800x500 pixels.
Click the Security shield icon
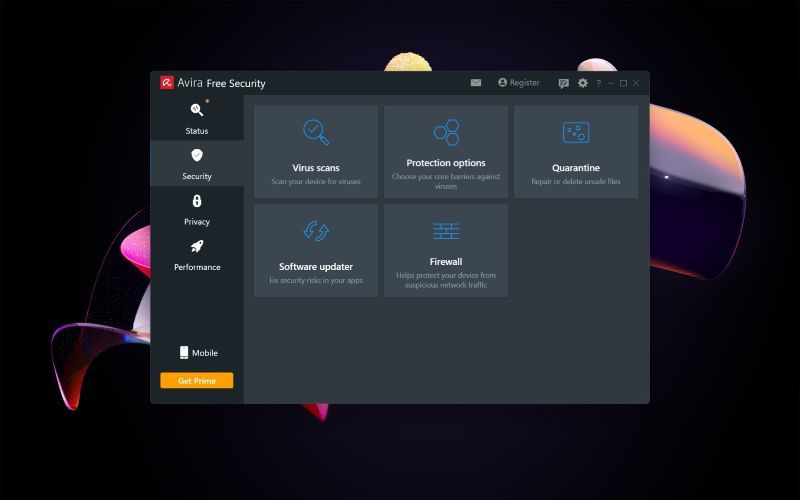click(197, 155)
